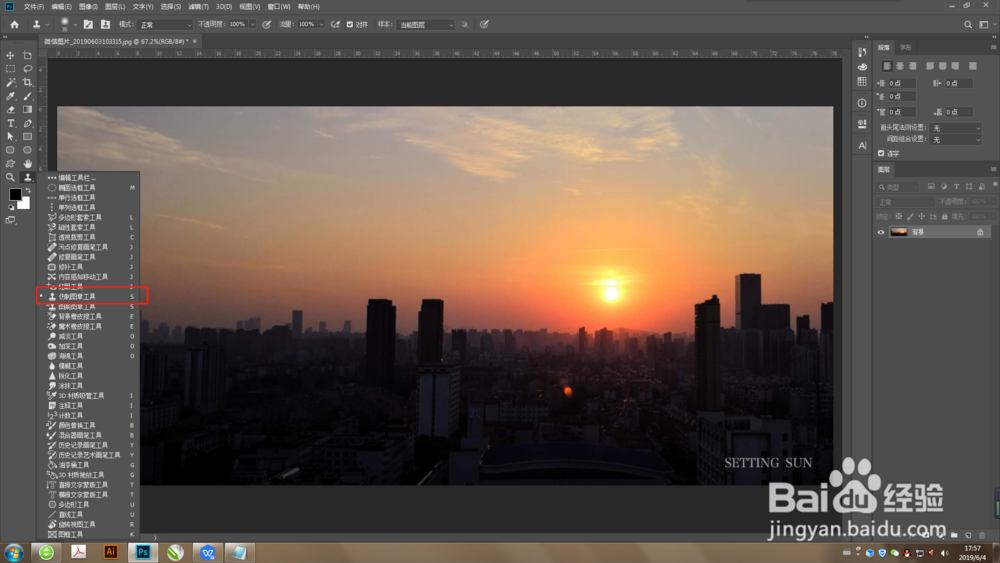Viewport: 1000px width, 563px height.
Task: Open the Photoshop taskbar button
Action: click(143, 552)
